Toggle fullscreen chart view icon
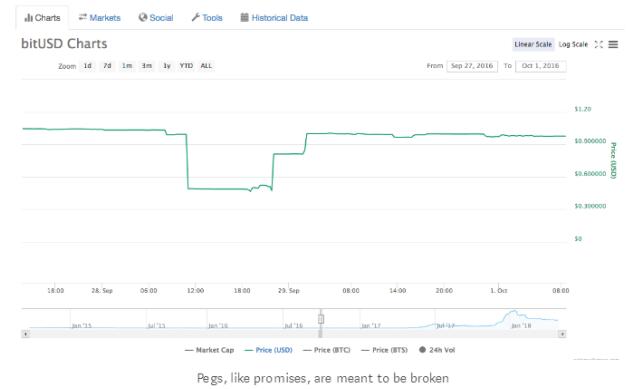The width and height of the screenshot is (632, 389). (x=599, y=44)
